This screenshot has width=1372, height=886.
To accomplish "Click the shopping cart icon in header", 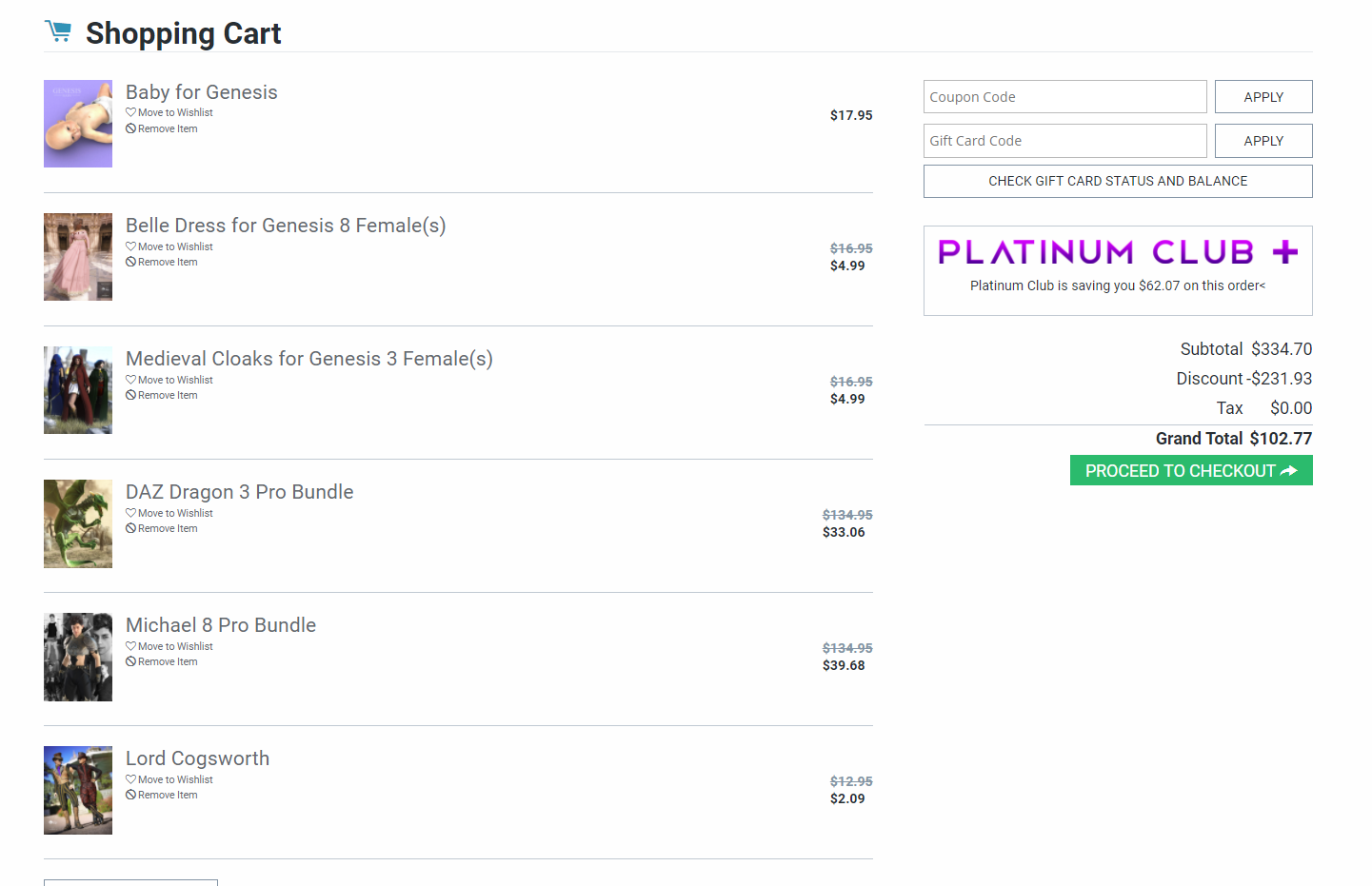I will point(58,32).
